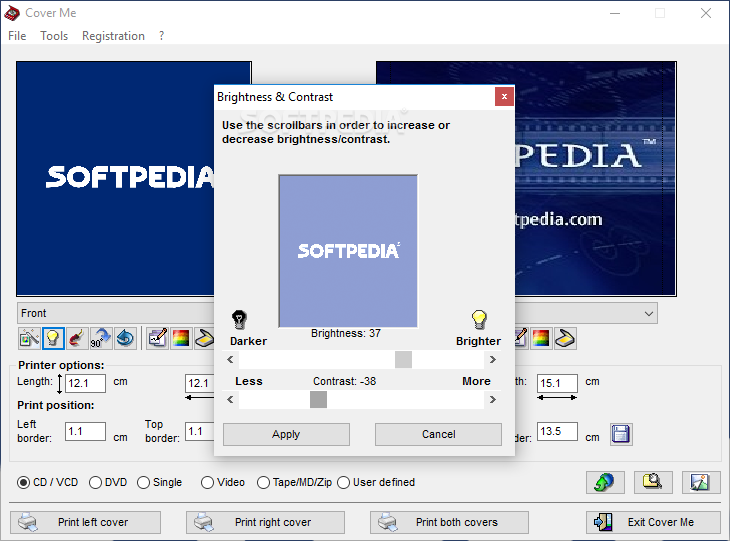Click the blue undo arrow icon

(x=125, y=338)
